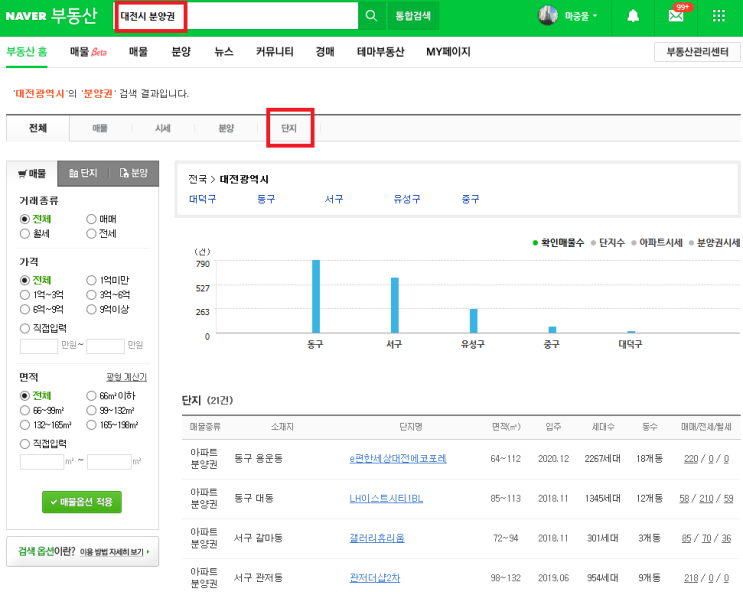Switch to the 단지 results tab

click(x=289, y=128)
